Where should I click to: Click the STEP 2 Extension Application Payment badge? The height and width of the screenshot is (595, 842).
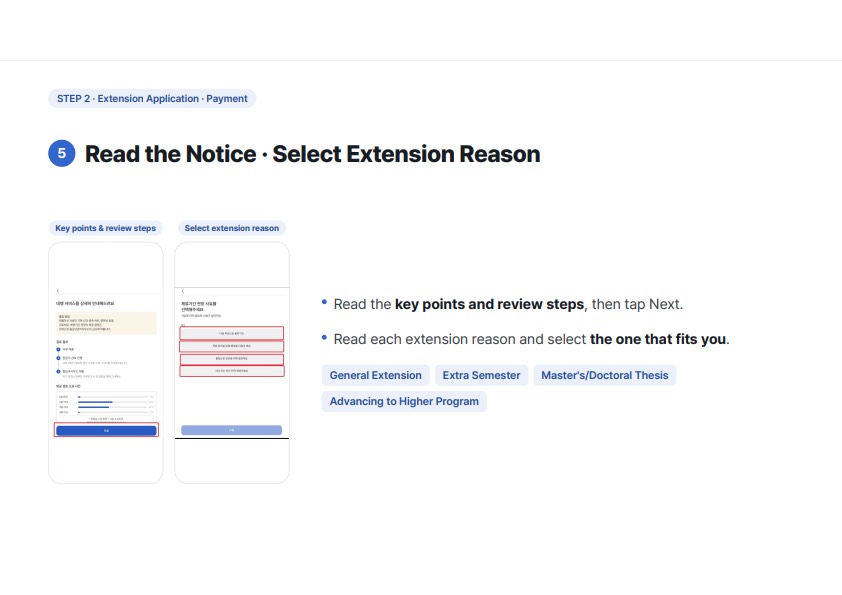click(x=152, y=99)
